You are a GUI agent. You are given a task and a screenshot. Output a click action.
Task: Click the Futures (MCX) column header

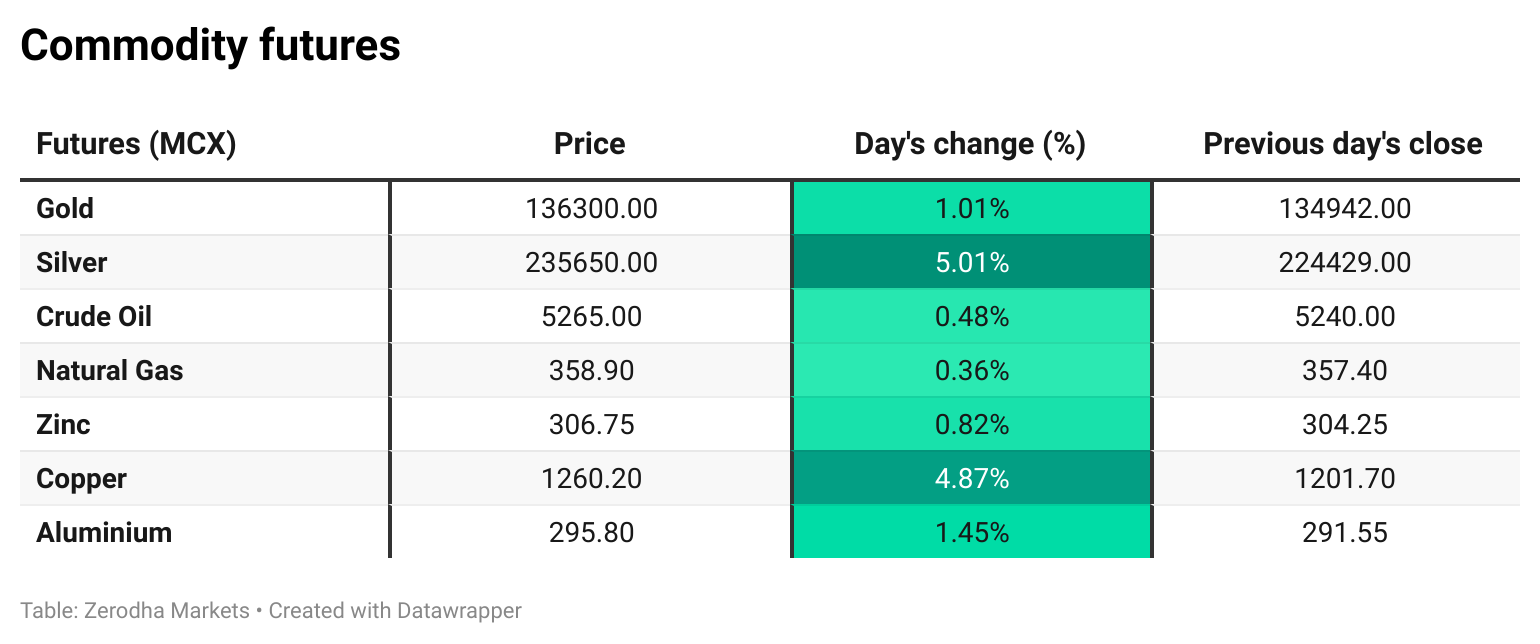coord(136,144)
